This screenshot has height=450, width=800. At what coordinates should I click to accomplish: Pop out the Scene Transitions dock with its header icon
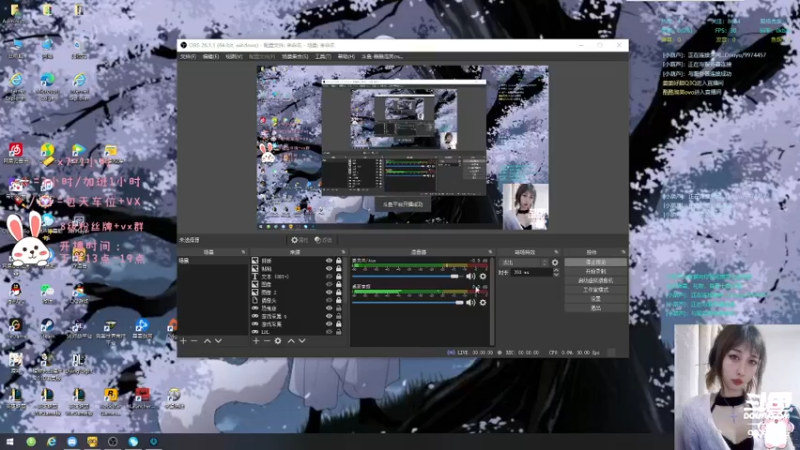pos(556,252)
